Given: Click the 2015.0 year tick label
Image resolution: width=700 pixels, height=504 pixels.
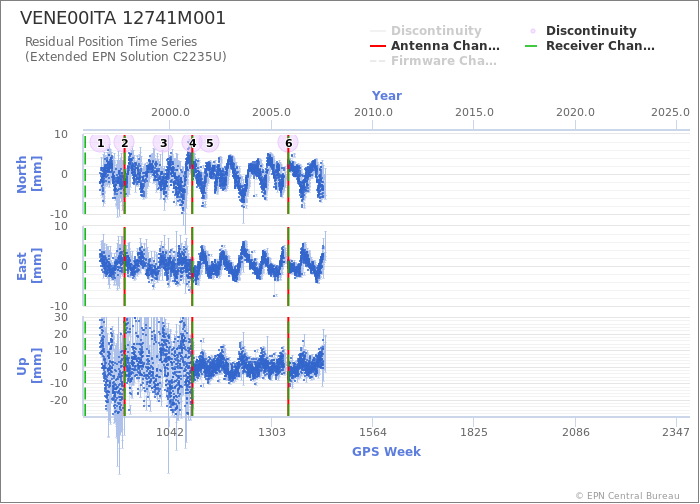Looking at the screenshot, I should tap(474, 112).
